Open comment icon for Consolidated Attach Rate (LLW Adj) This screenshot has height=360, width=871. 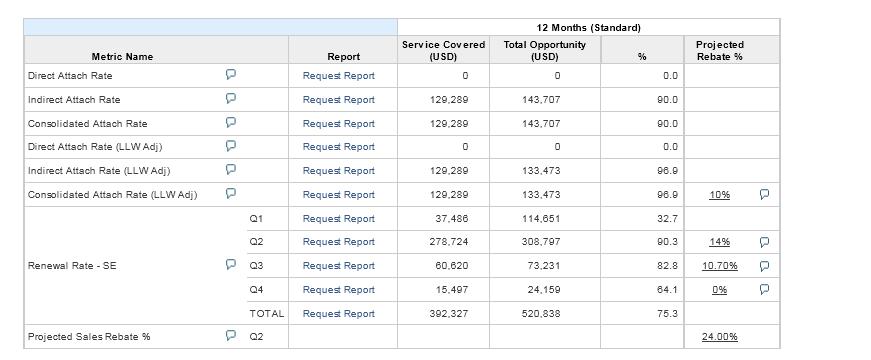[231, 193]
